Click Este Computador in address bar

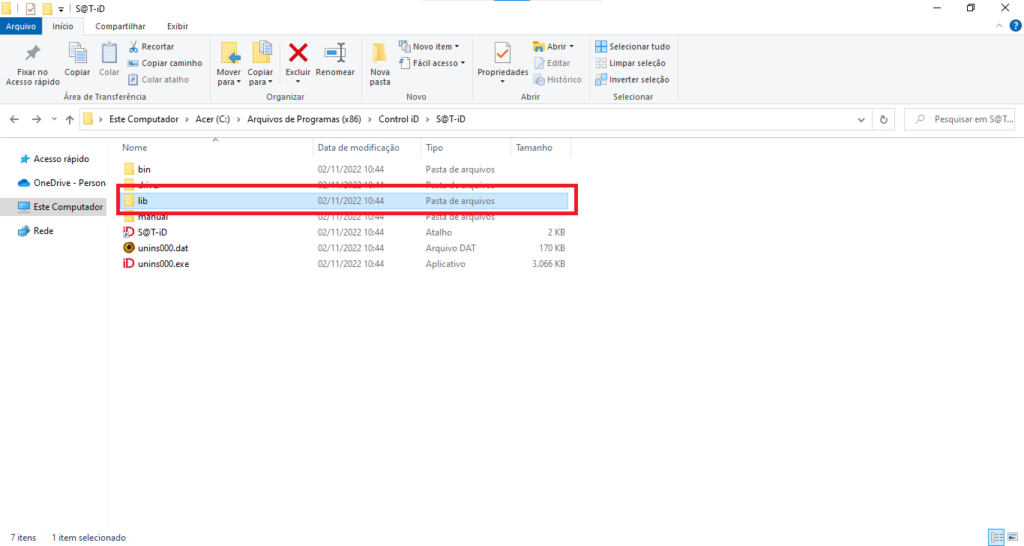click(x=144, y=120)
